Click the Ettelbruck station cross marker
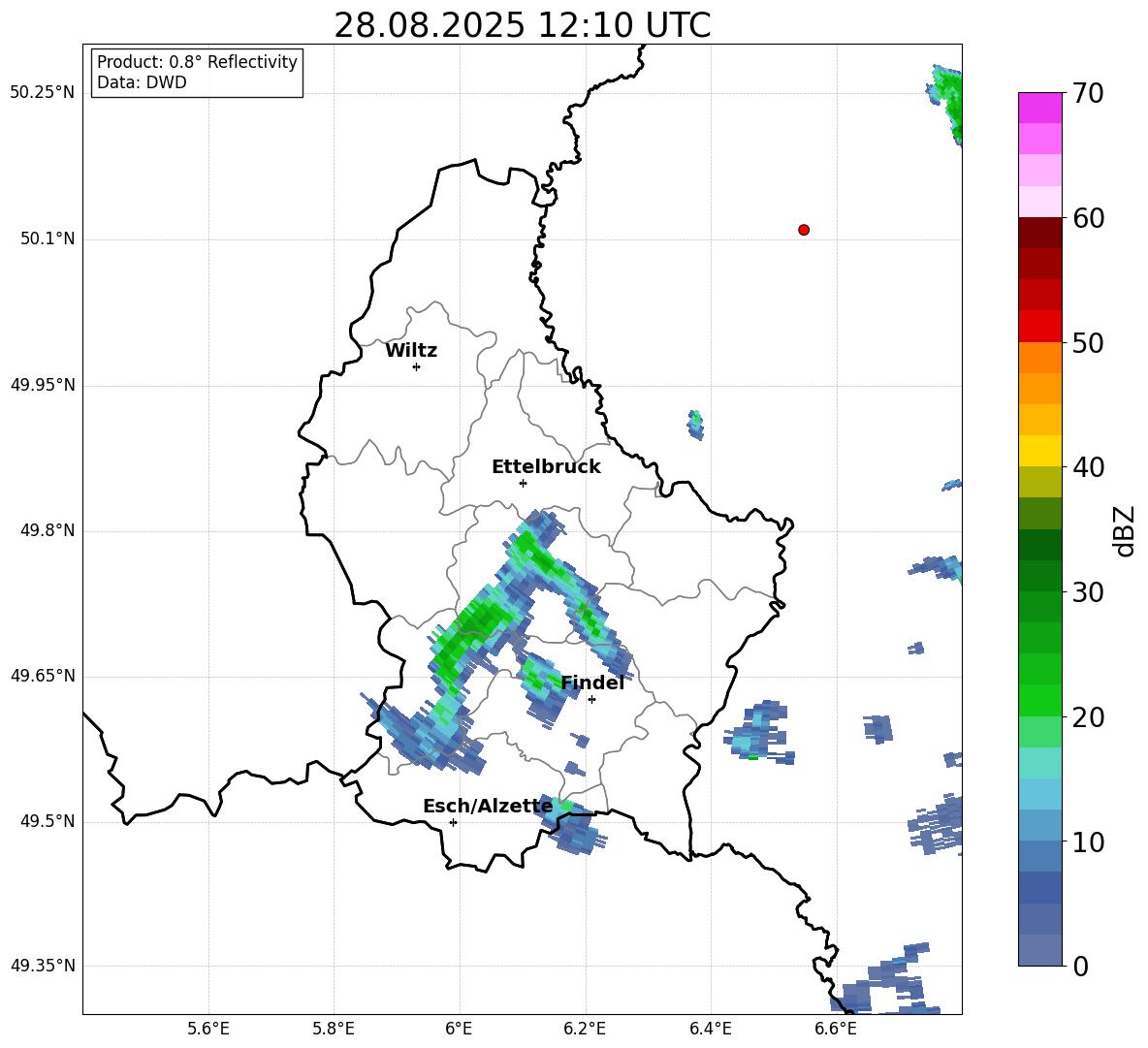 click(x=523, y=483)
